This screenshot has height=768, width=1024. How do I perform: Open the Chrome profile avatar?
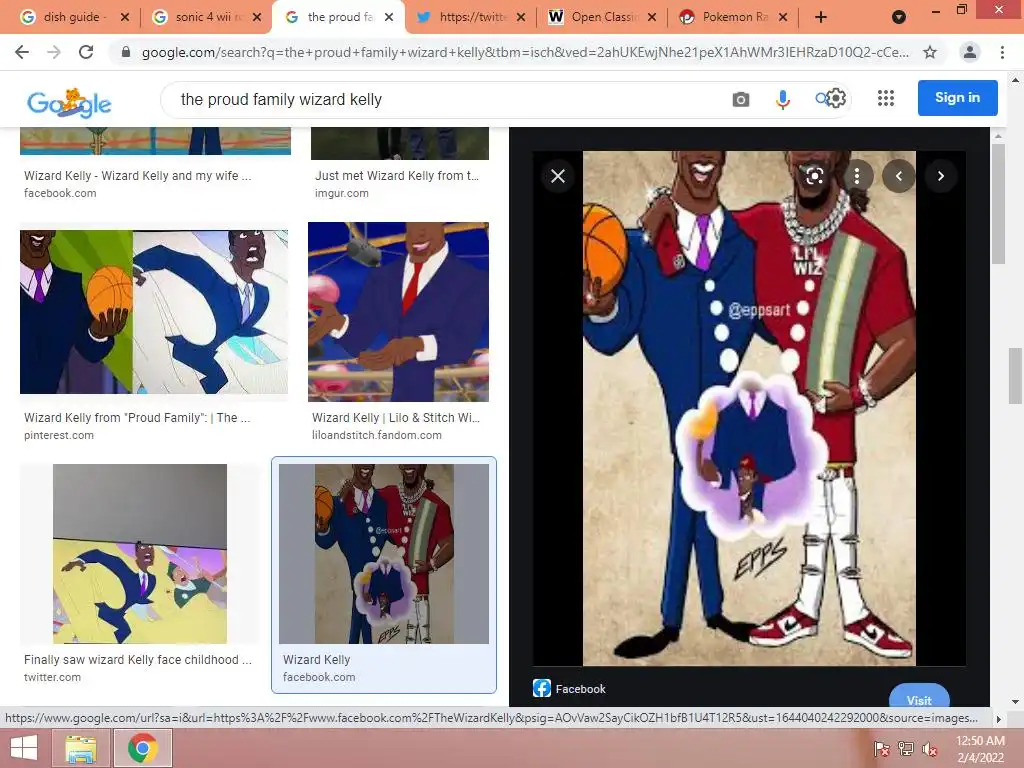pos(970,52)
